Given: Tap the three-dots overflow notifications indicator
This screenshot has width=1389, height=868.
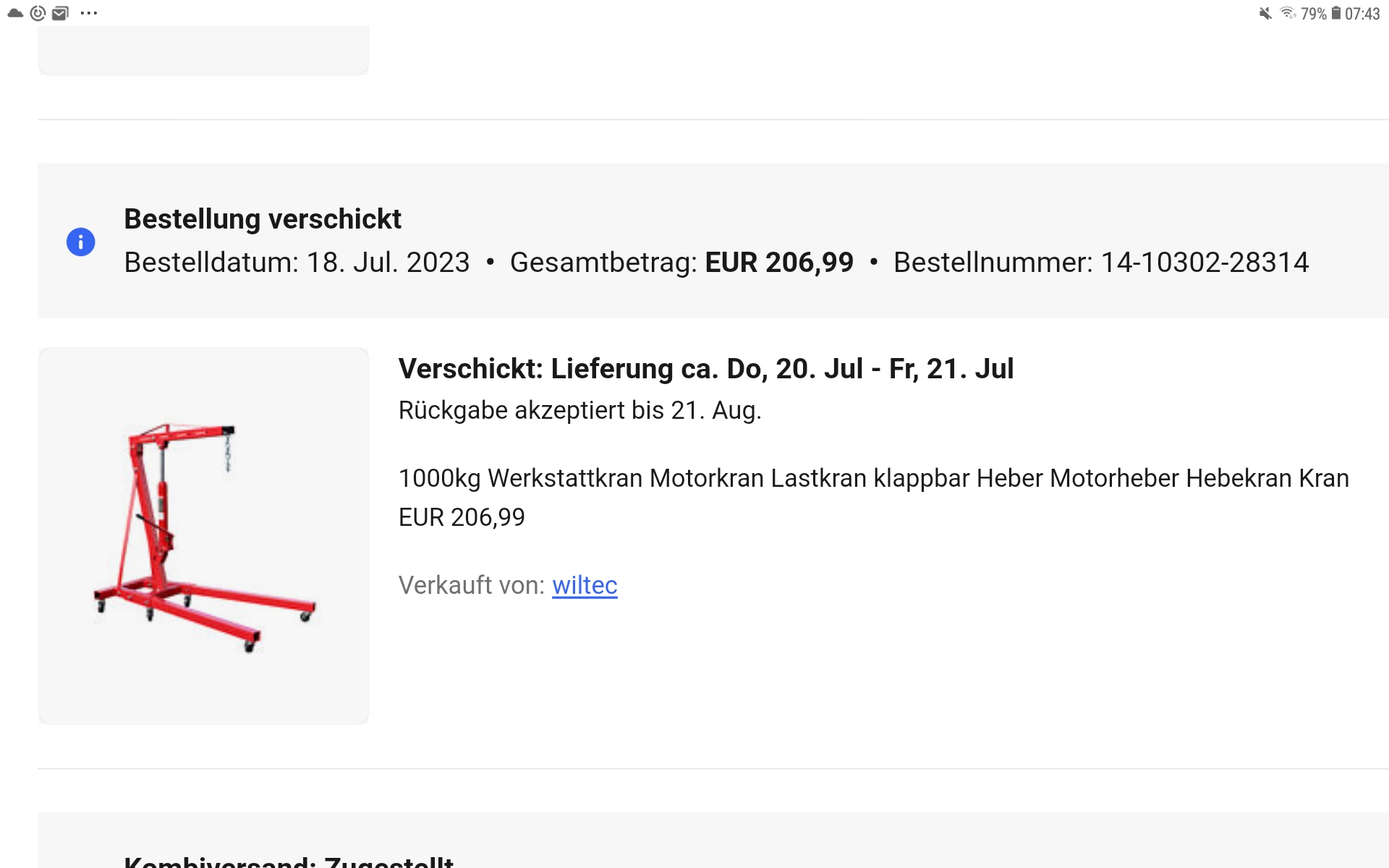Looking at the screenshot, I should tap(89, 13).
